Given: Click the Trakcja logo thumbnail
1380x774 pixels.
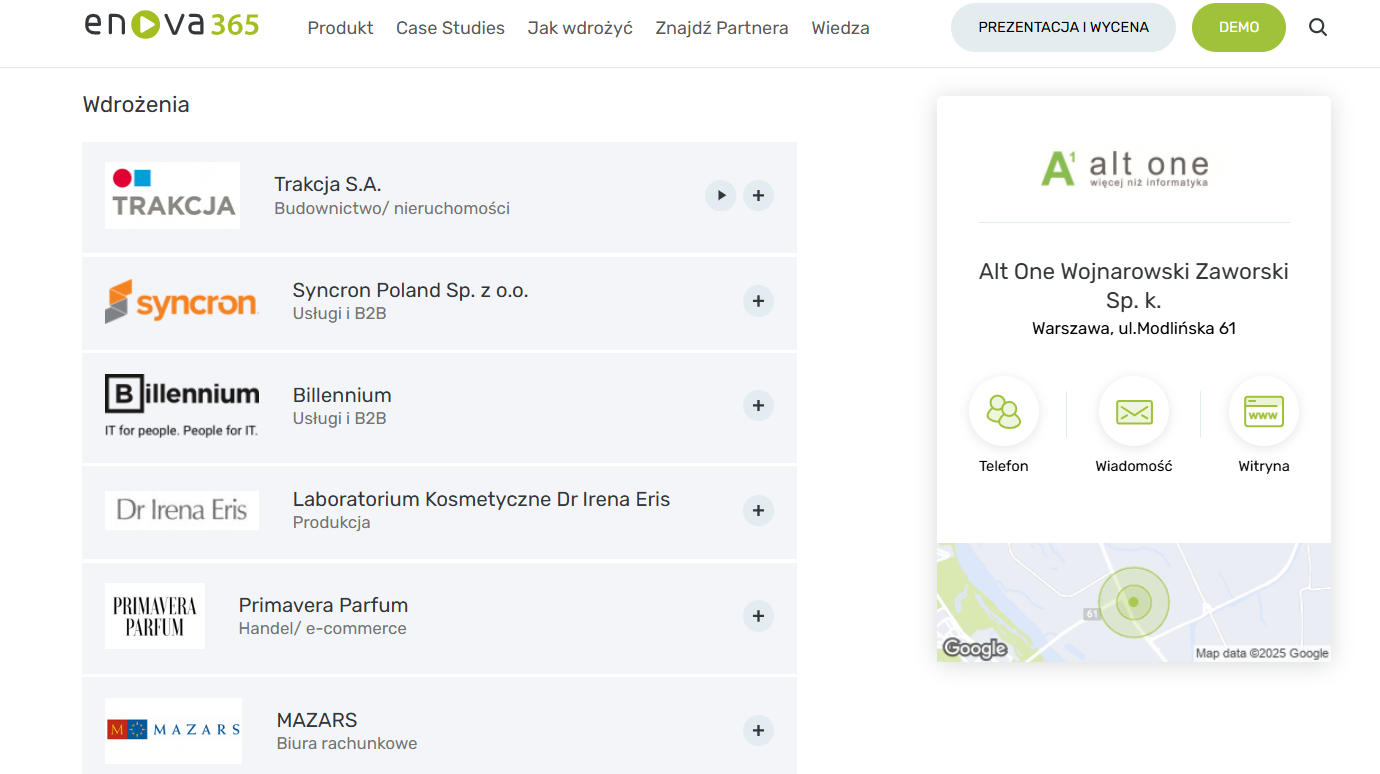Looking at the screenshot, I should pyautogui.click(x=172, y=195).
